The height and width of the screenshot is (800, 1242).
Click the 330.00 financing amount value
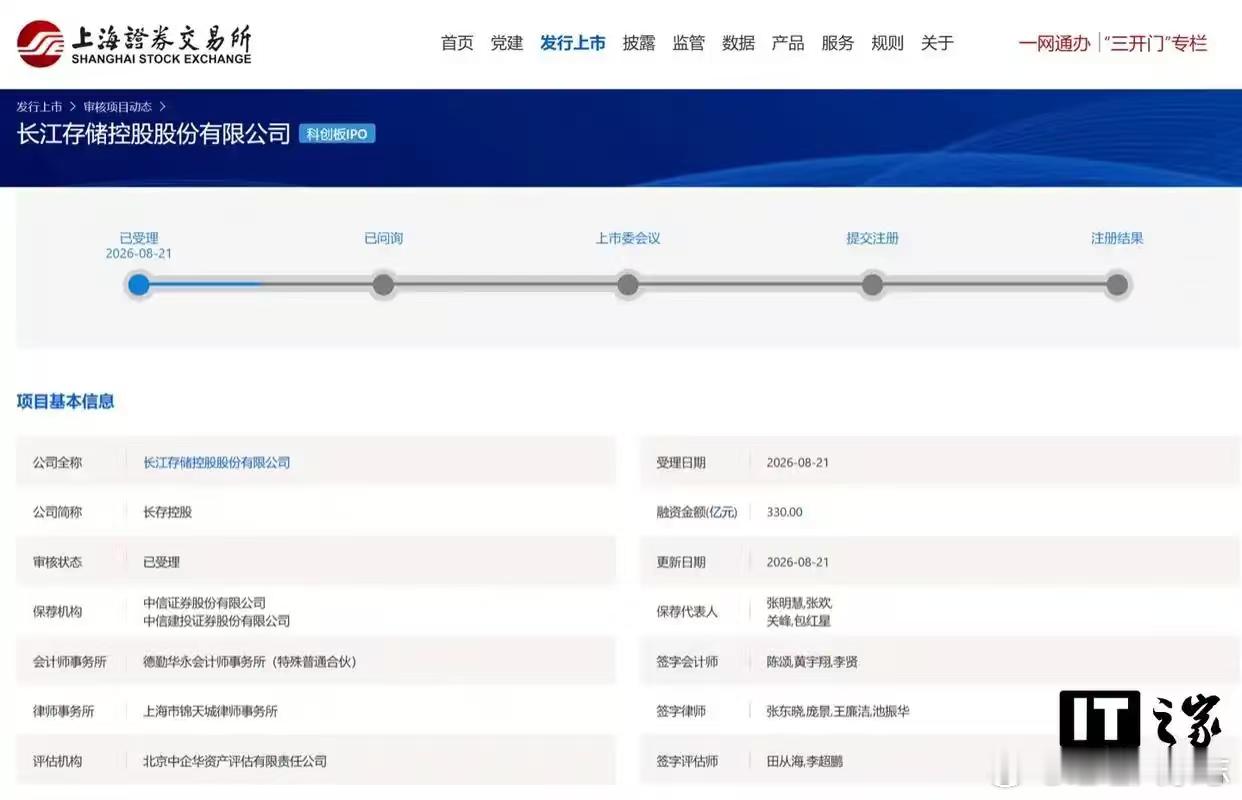pos(785,512)
